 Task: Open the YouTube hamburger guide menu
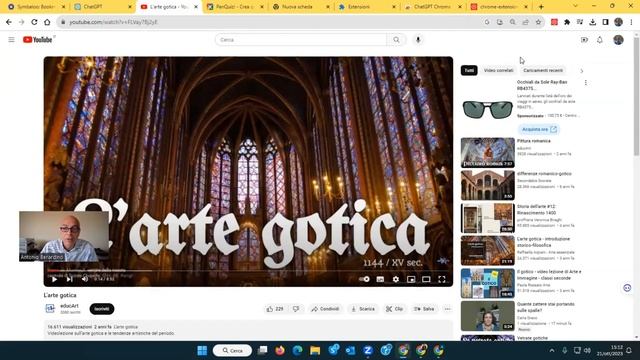[x=11, y=40]
